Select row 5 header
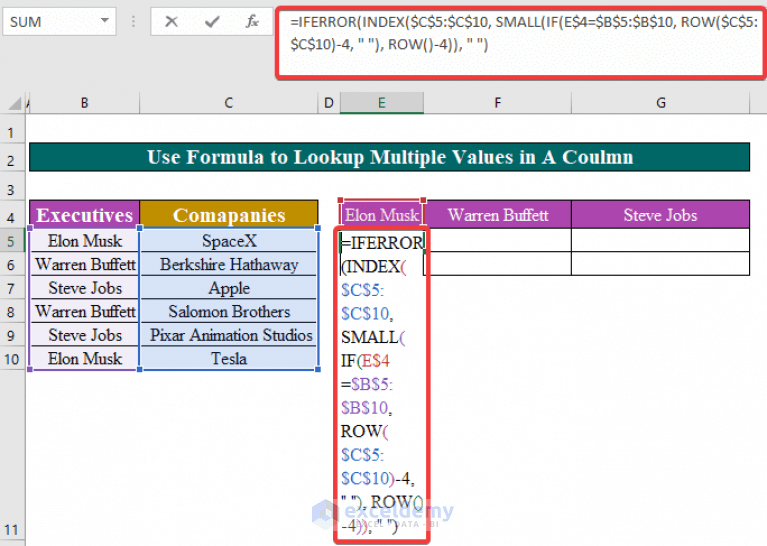Viewport: 767px width, 546px height. pos(12,241)
